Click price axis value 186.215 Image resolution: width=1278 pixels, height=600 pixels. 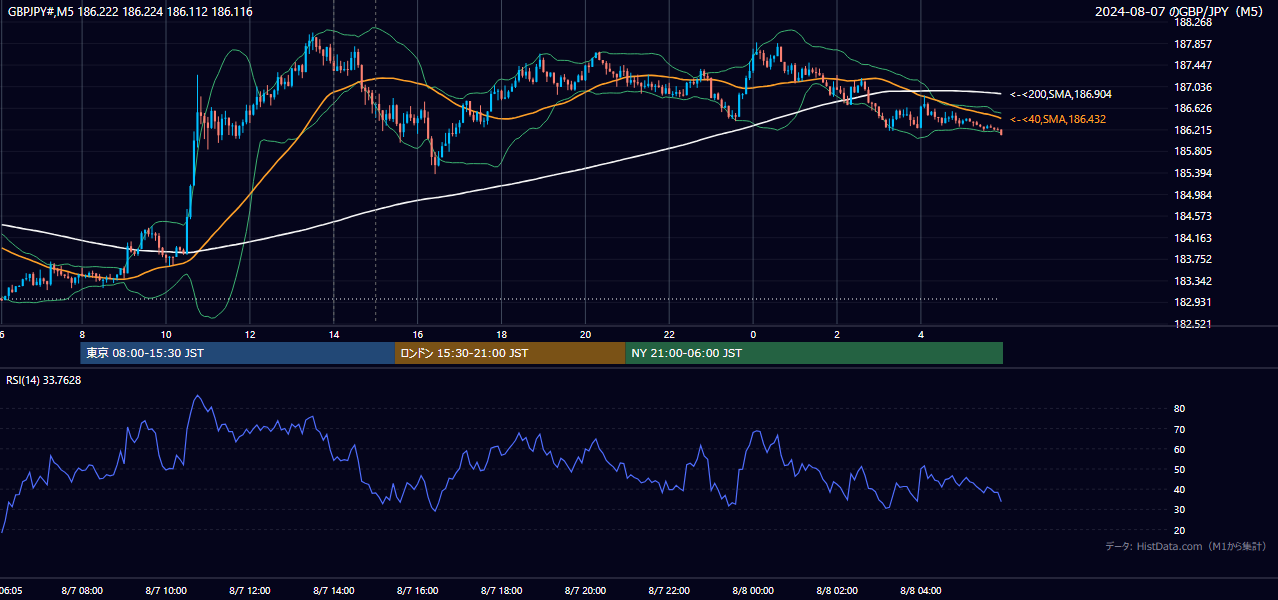(x=1193, y=130)
